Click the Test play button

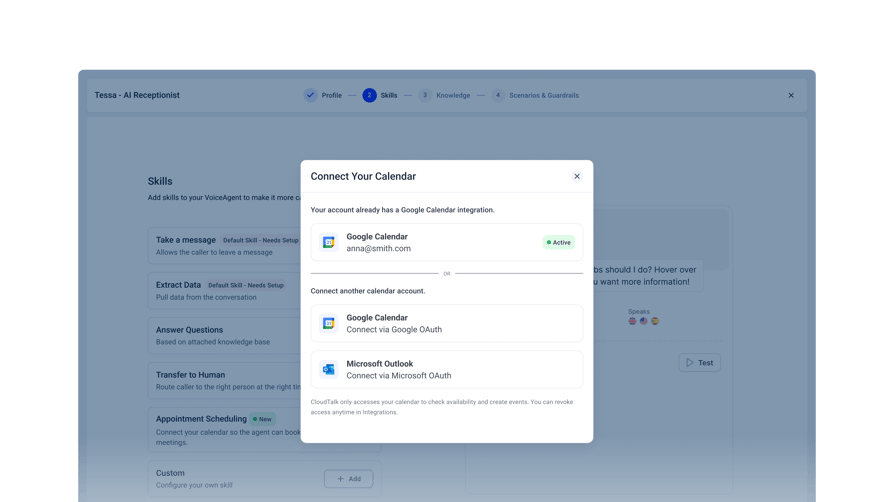pyautogui.click(x=700, y=363)
